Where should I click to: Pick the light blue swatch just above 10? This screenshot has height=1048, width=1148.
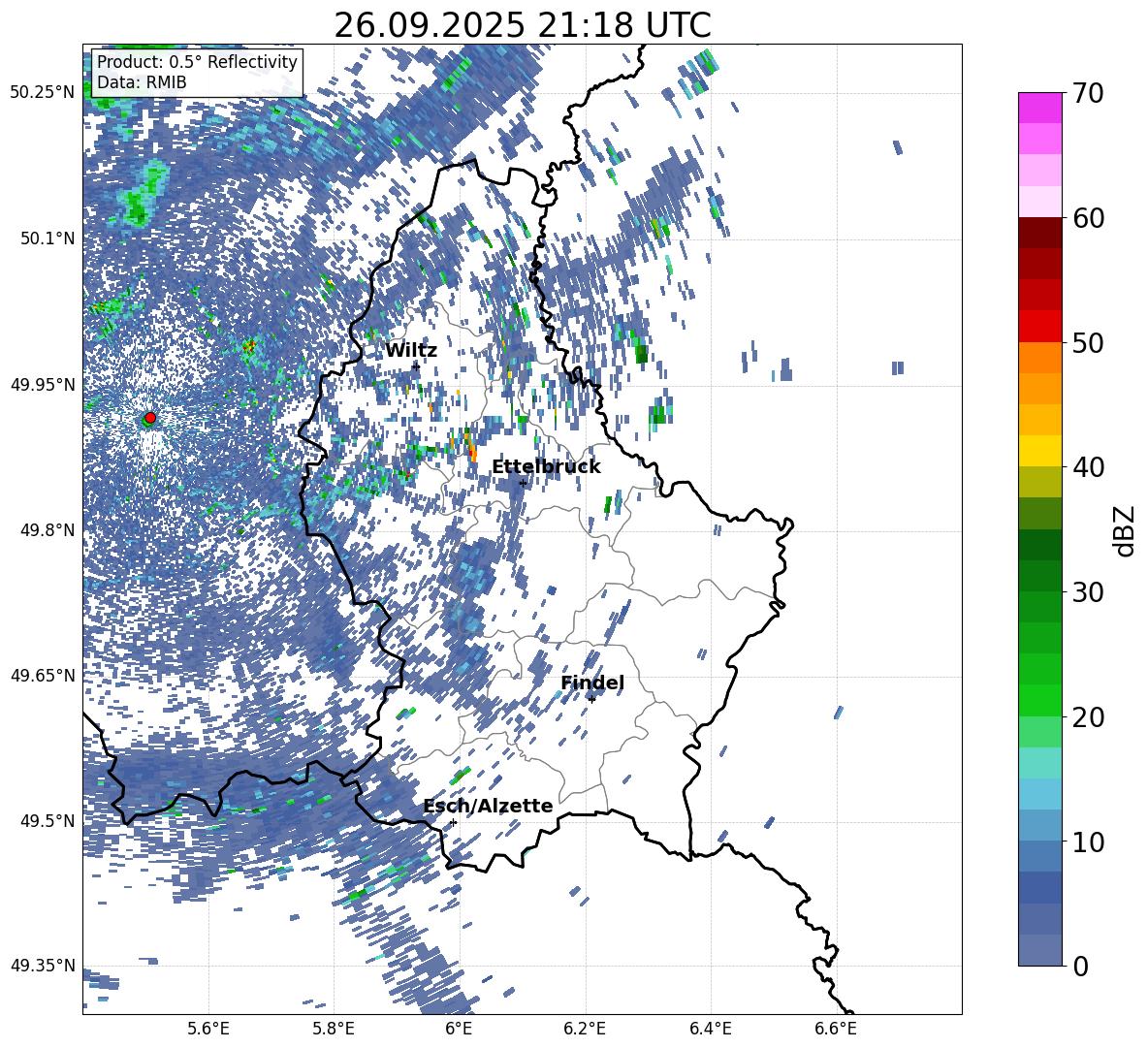(1039, 825)
